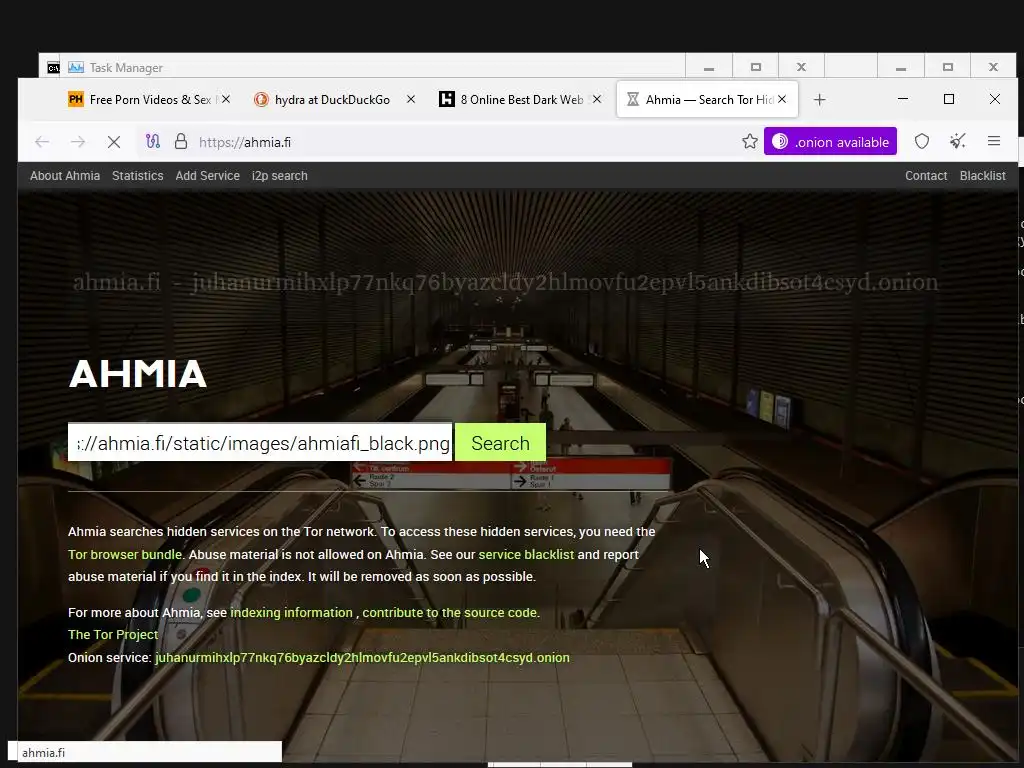Screen dimensions: 1024x768
Task: Click the command prompt icon behind Task Manager
Action: coord(53,68)
